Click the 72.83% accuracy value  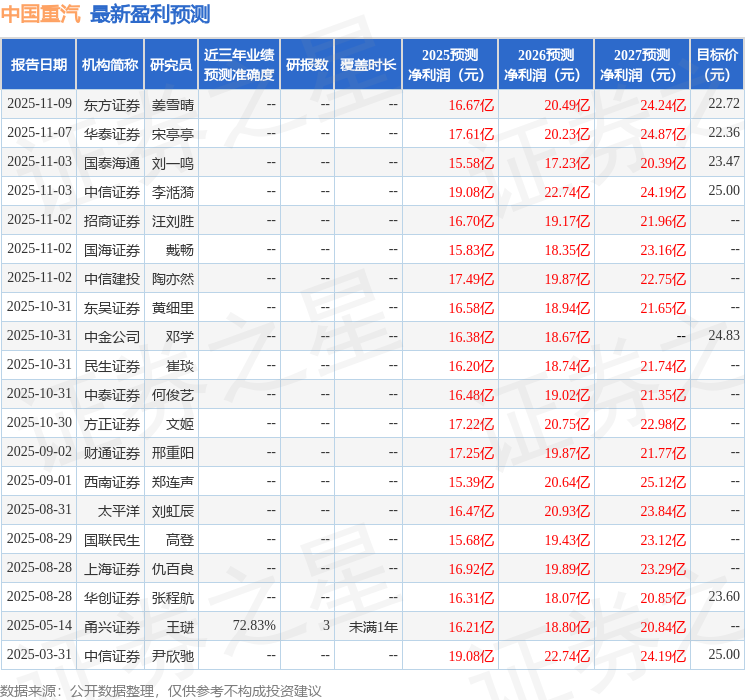pos(254,625)
